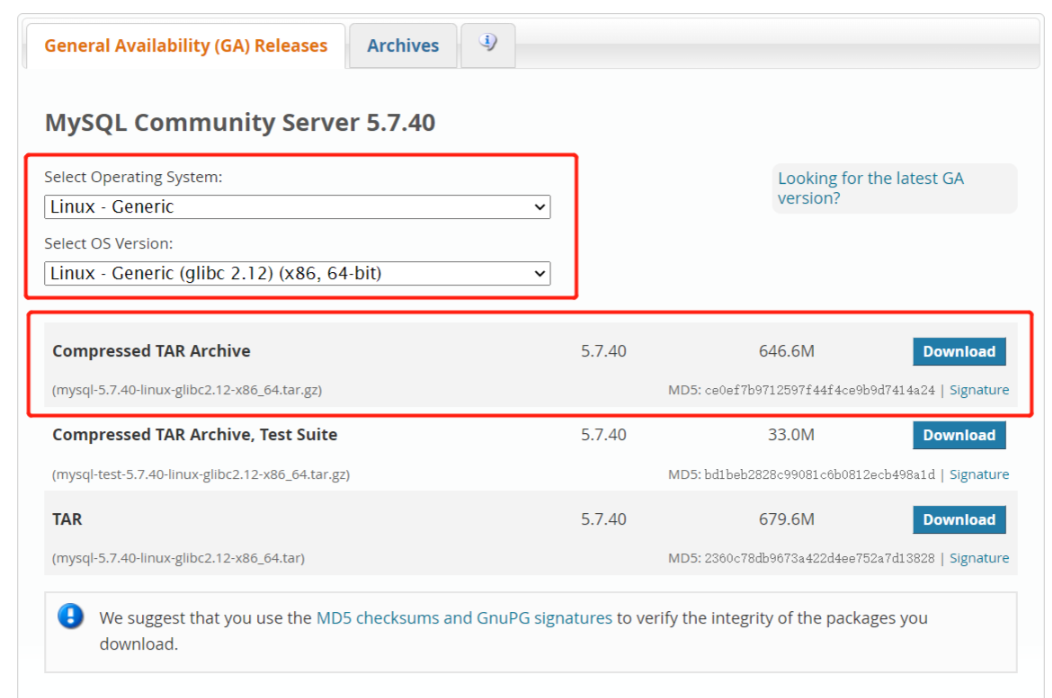Click the mysql-test-5.7.40 tar.gz filename
Viewport: 1052px width, 698px height.
[x=201, y=474]
